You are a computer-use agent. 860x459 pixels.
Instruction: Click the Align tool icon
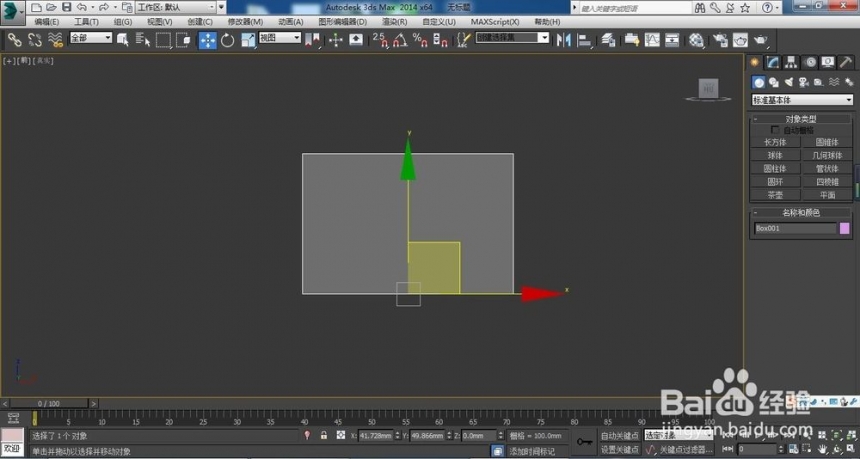click(x=585, y=40)
